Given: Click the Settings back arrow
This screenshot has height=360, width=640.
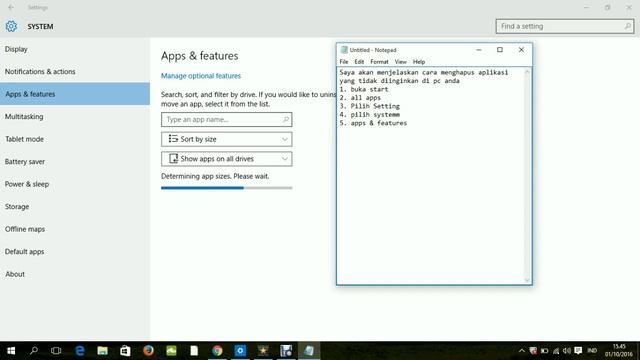Looking at the screenshot, I should [11, 7].
